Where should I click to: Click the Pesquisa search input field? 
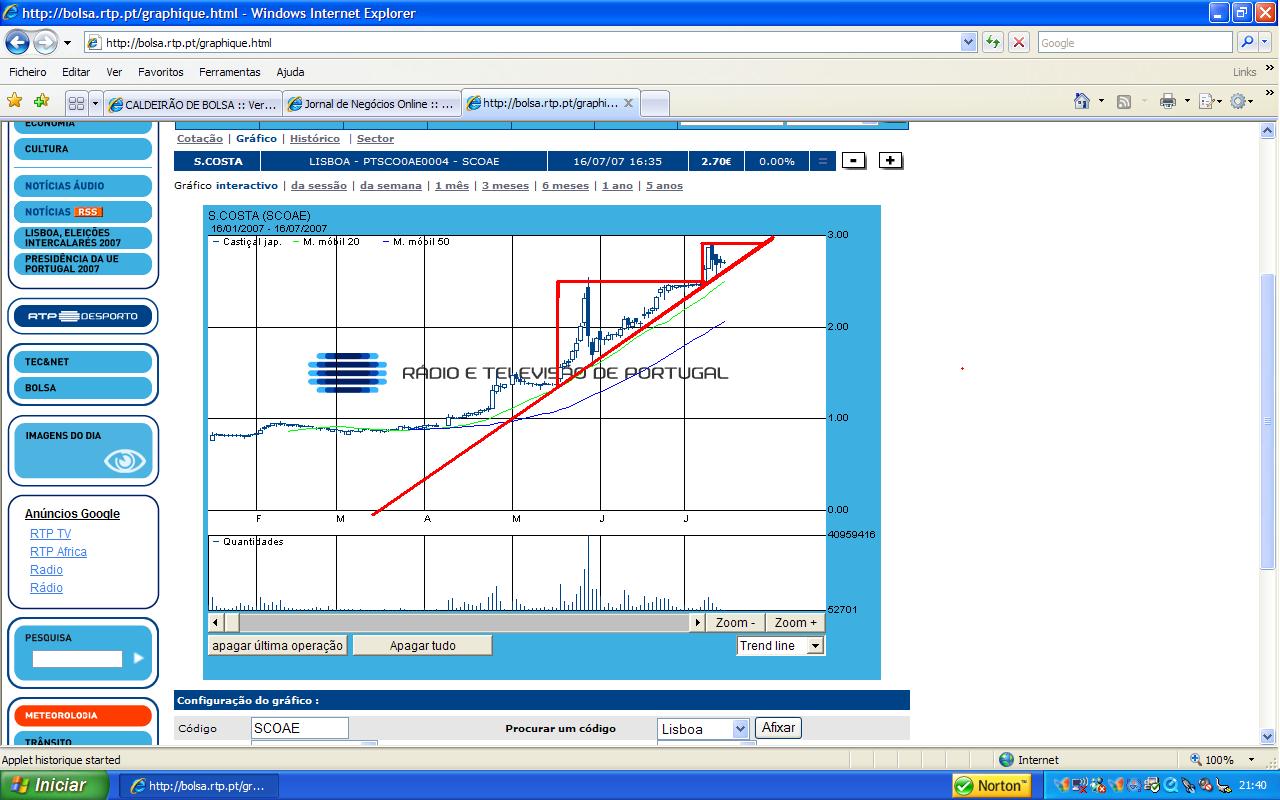77,659
